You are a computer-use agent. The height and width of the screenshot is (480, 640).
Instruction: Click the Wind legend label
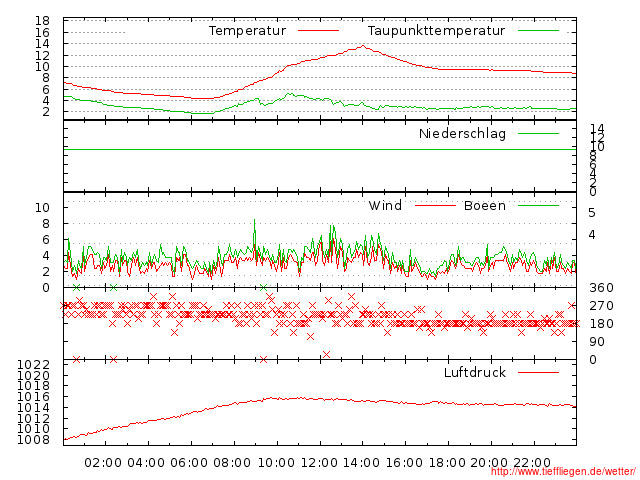pos(385,205)
